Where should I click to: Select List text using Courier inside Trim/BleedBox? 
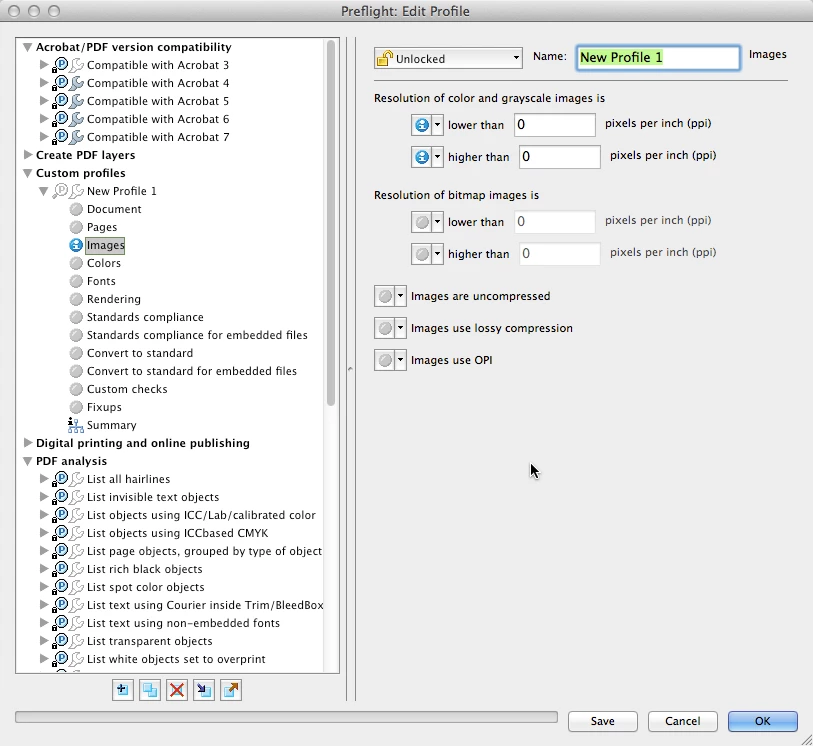(x=205, y=605)
